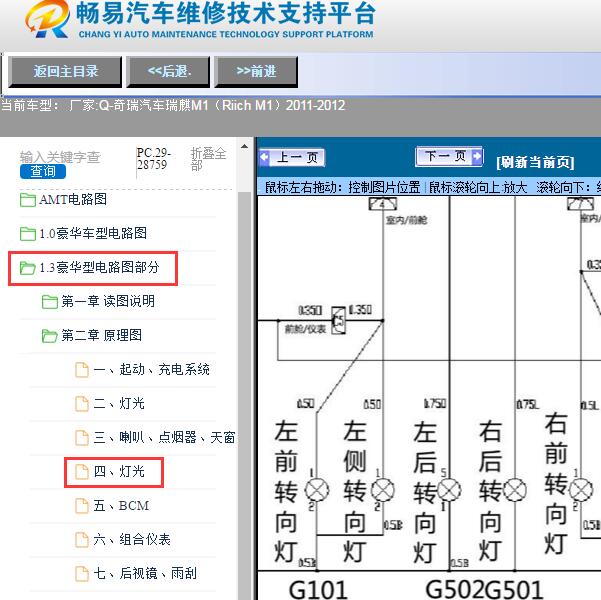Expand 第一章 读图说明 chapter
The image size is (601, 600).
[108, 301]
